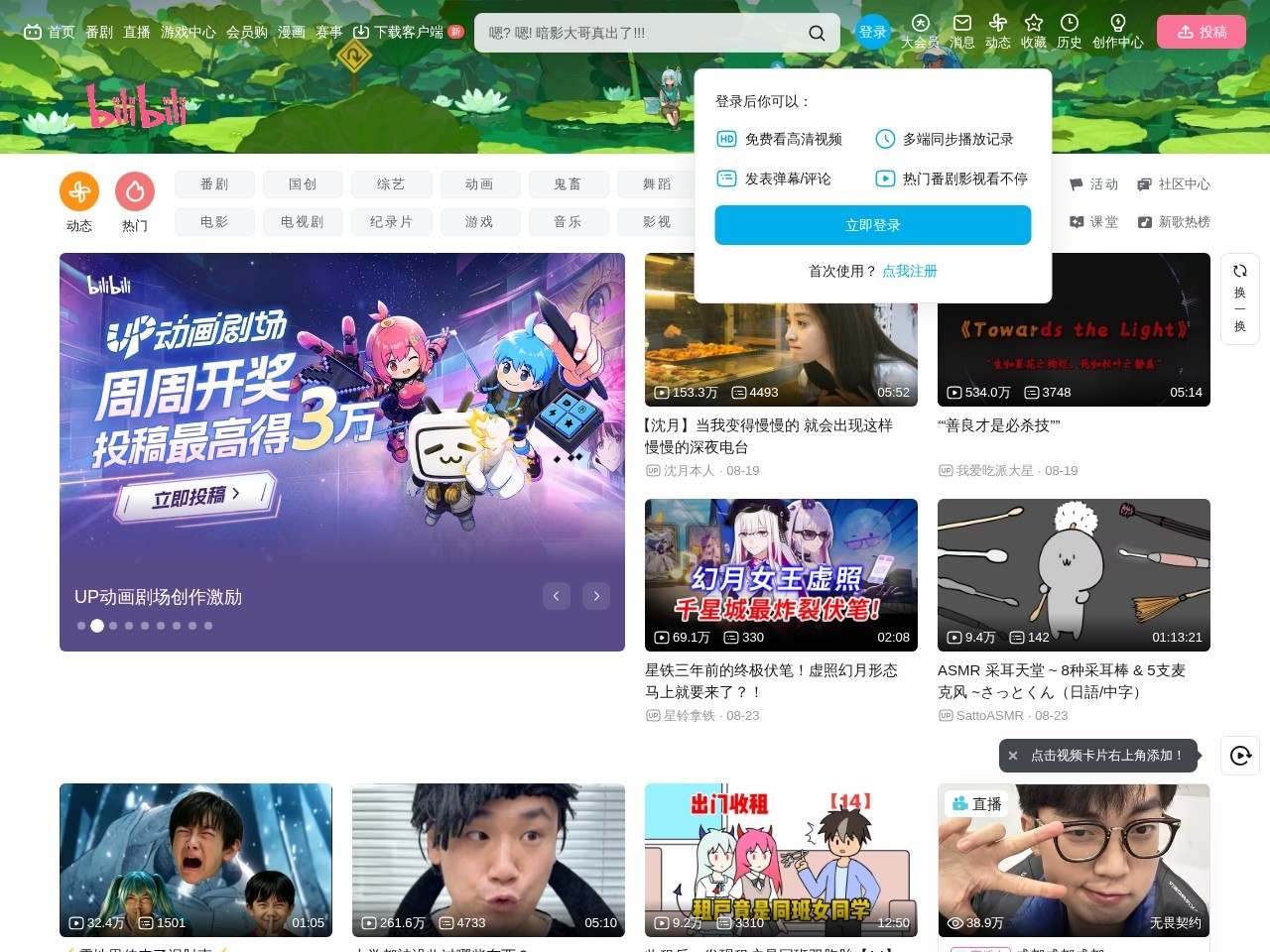Select the 电视剧 category chip

[303, 222]
